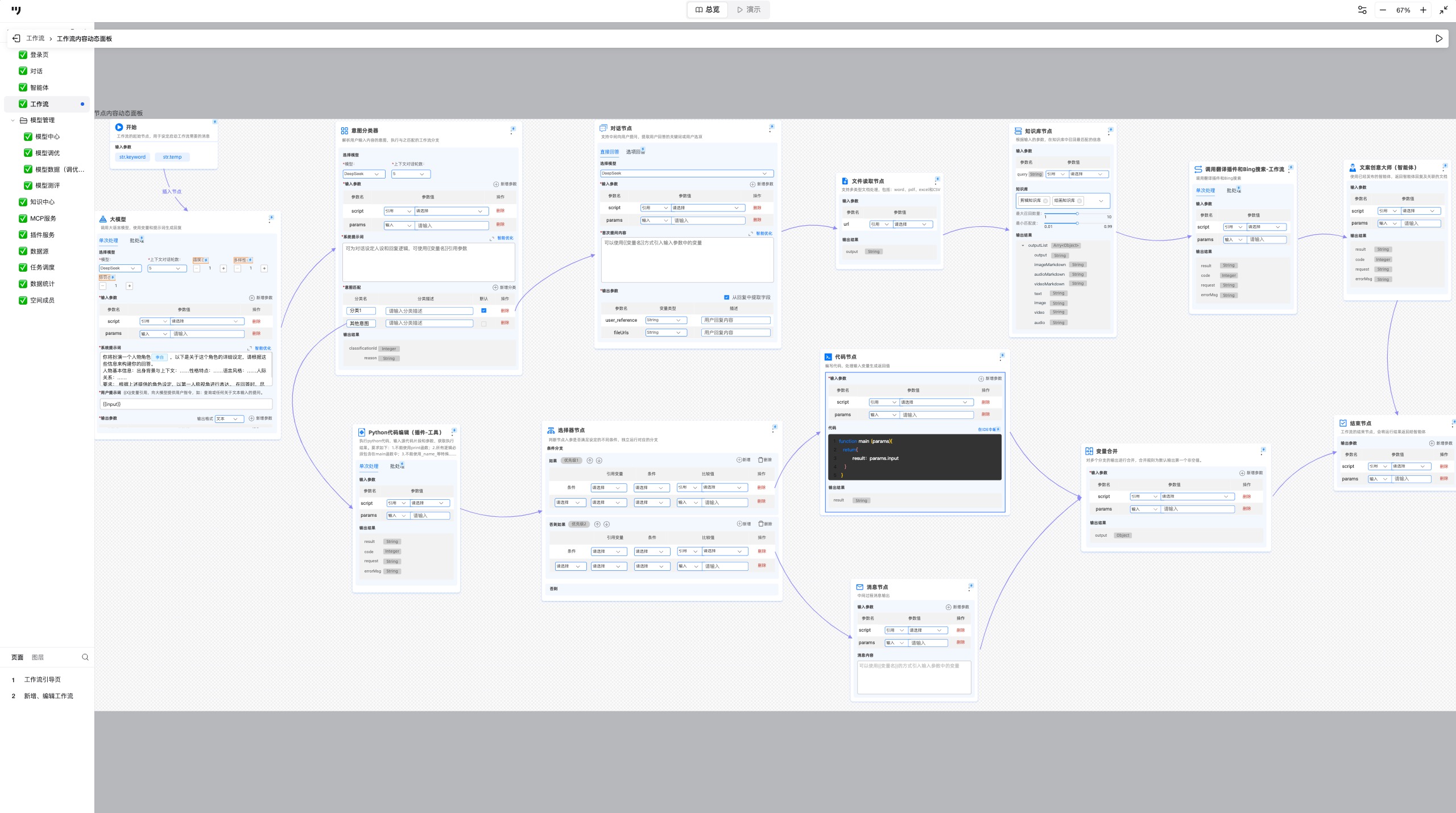Search pages with the magnifier icon
The image size is (1456, 813).
click(85, 657)
